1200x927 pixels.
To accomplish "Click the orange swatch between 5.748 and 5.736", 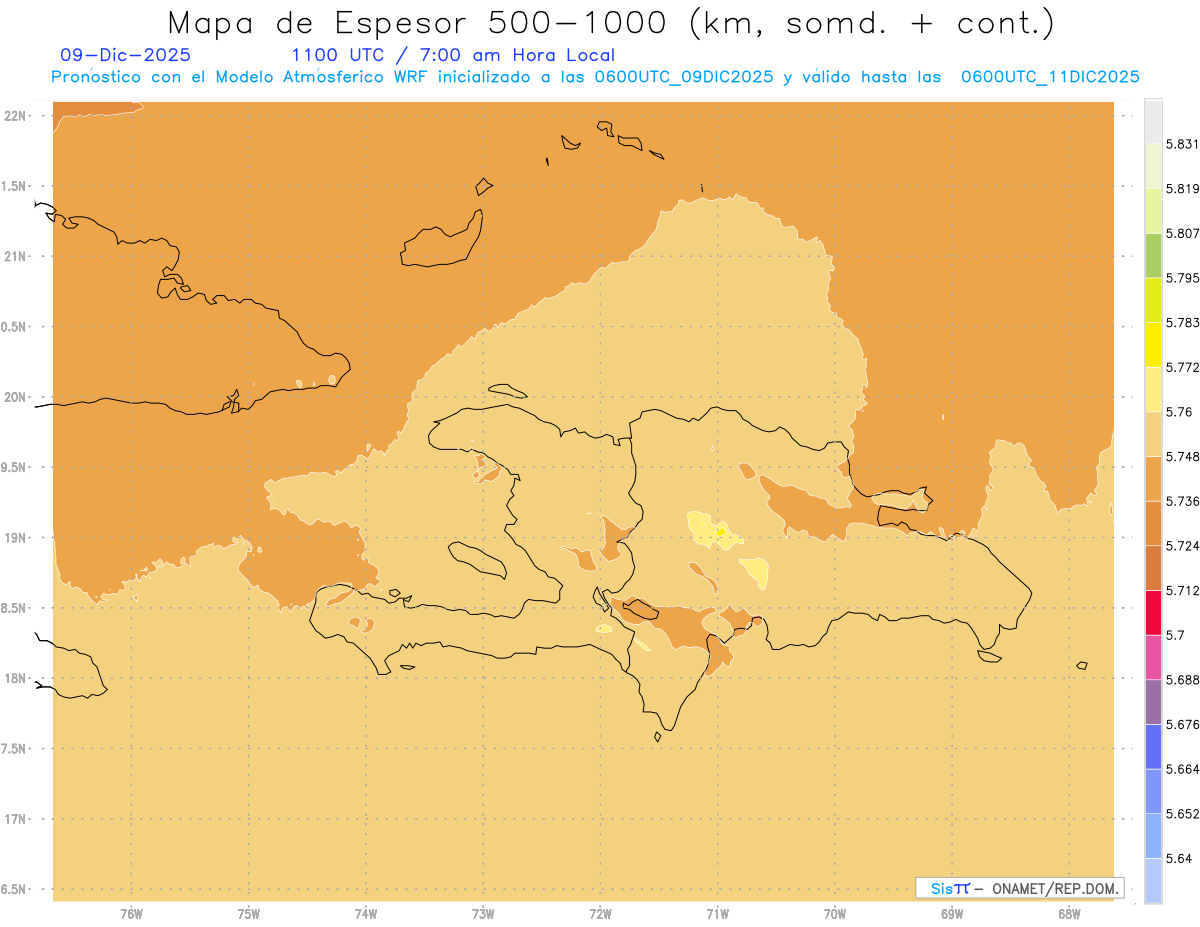I will (1153, 478).
